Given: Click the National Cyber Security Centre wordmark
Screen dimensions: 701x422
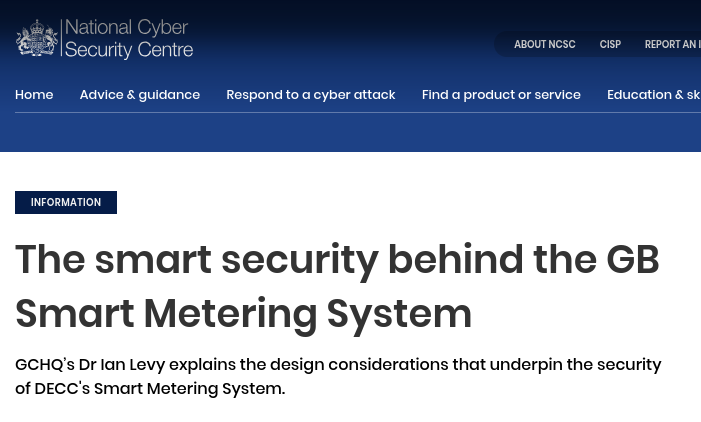Looking at the screenshot, I should (128, 40).
